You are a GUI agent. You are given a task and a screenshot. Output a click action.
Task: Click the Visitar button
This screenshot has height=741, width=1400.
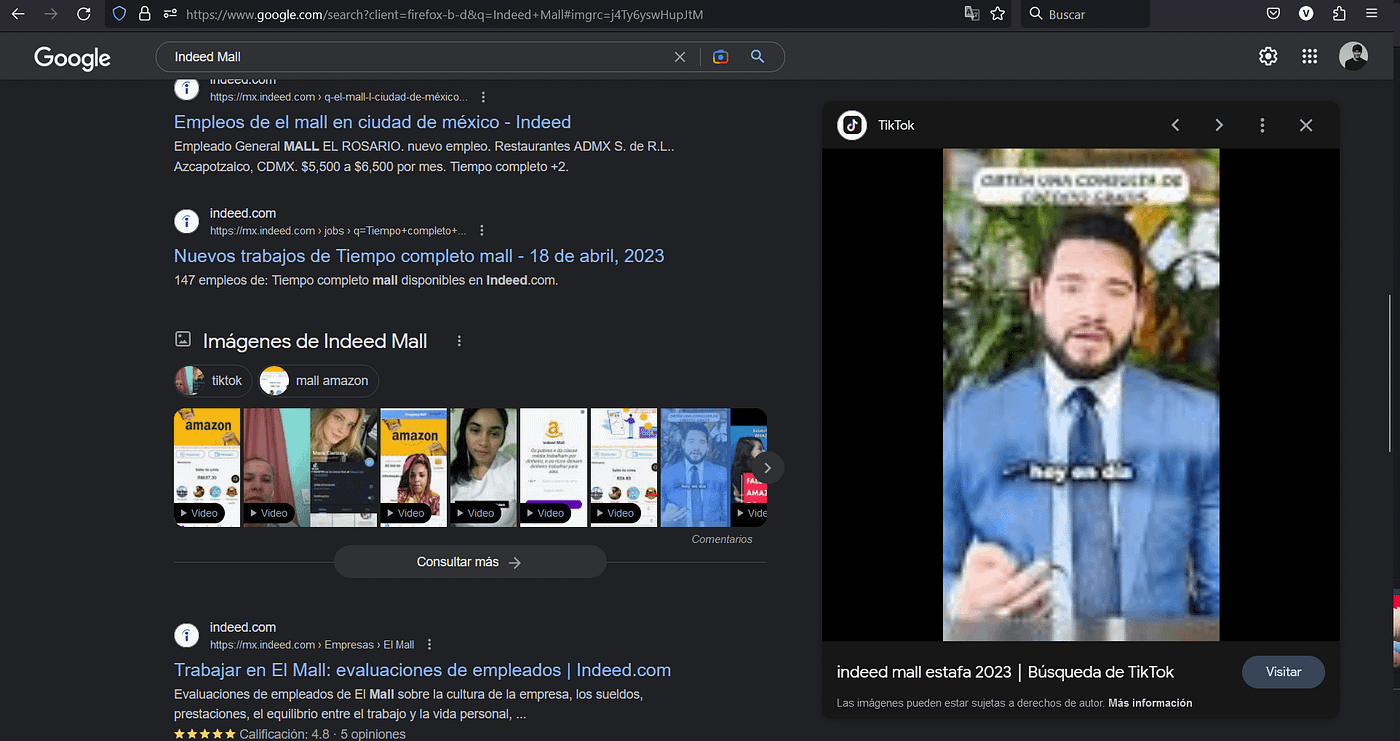(1283, 672)
